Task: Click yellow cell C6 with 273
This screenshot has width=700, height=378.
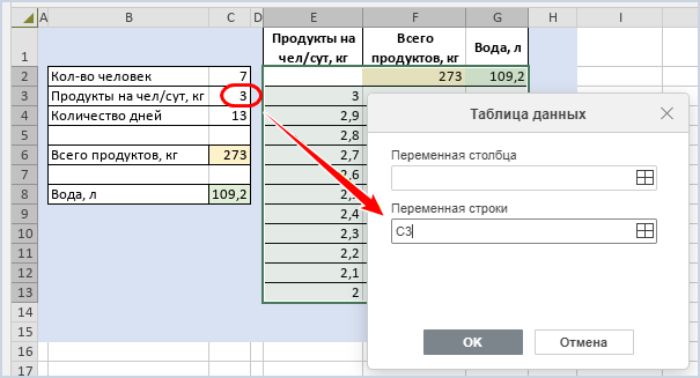Action: coord(229,155)
